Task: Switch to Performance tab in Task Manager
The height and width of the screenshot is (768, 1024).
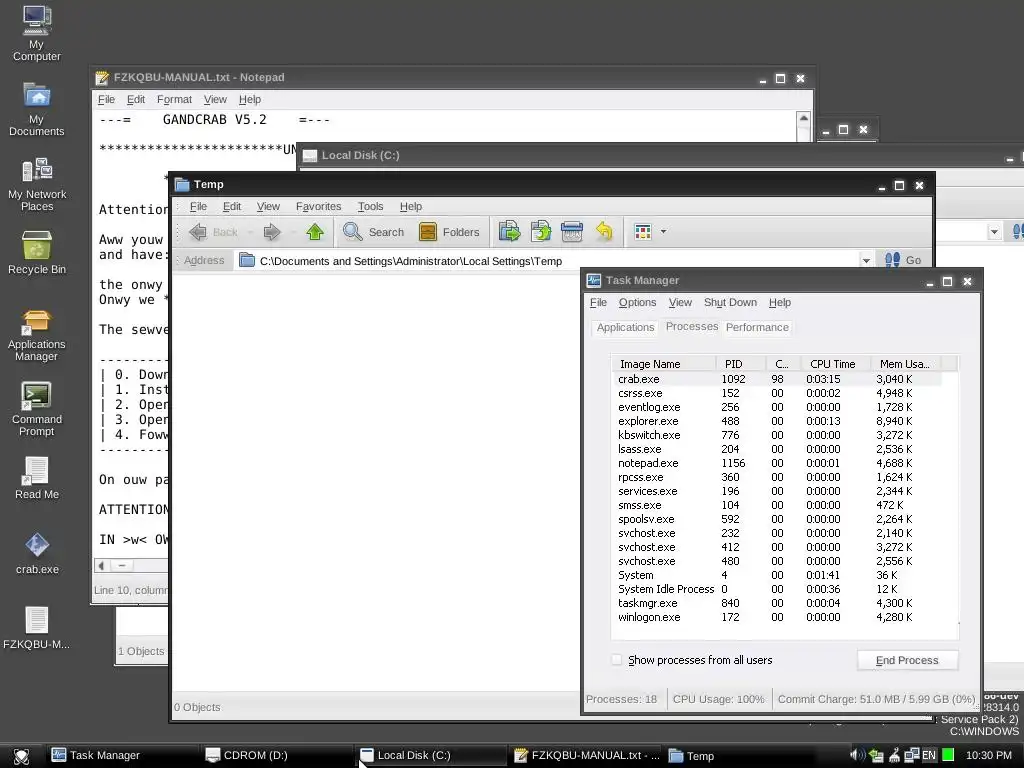Action: pyautogui.click(x=757, y=327)
